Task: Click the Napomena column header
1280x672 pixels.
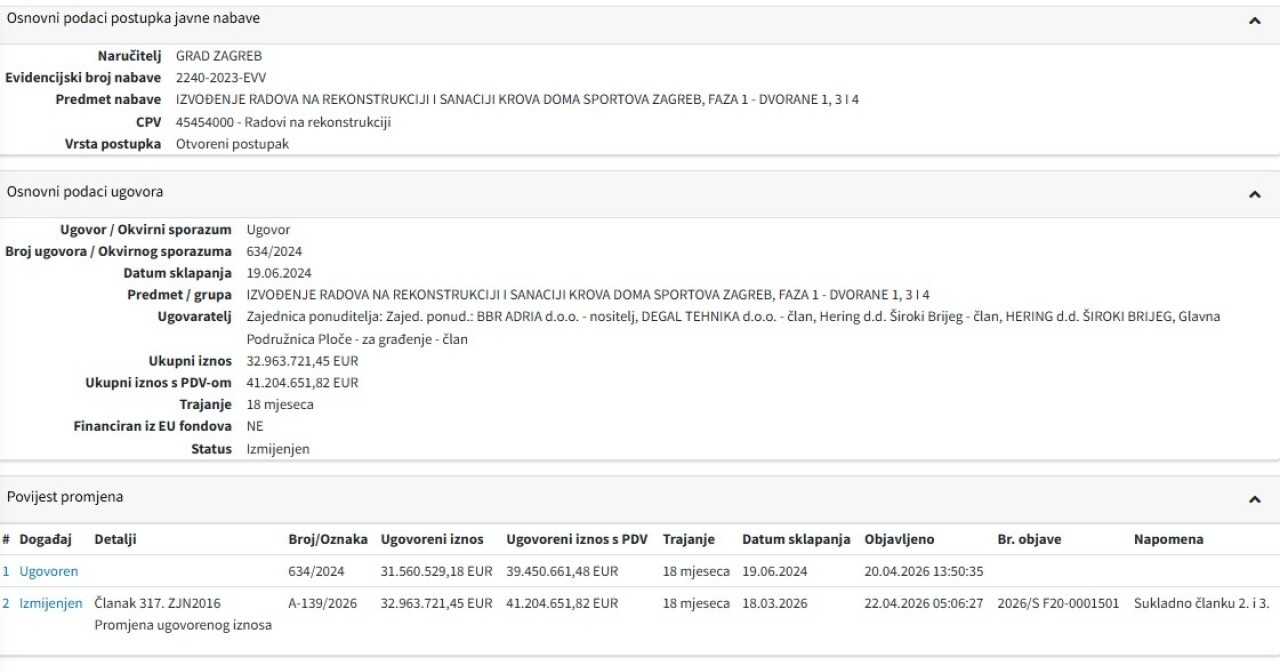Action: pos(1168,539)
